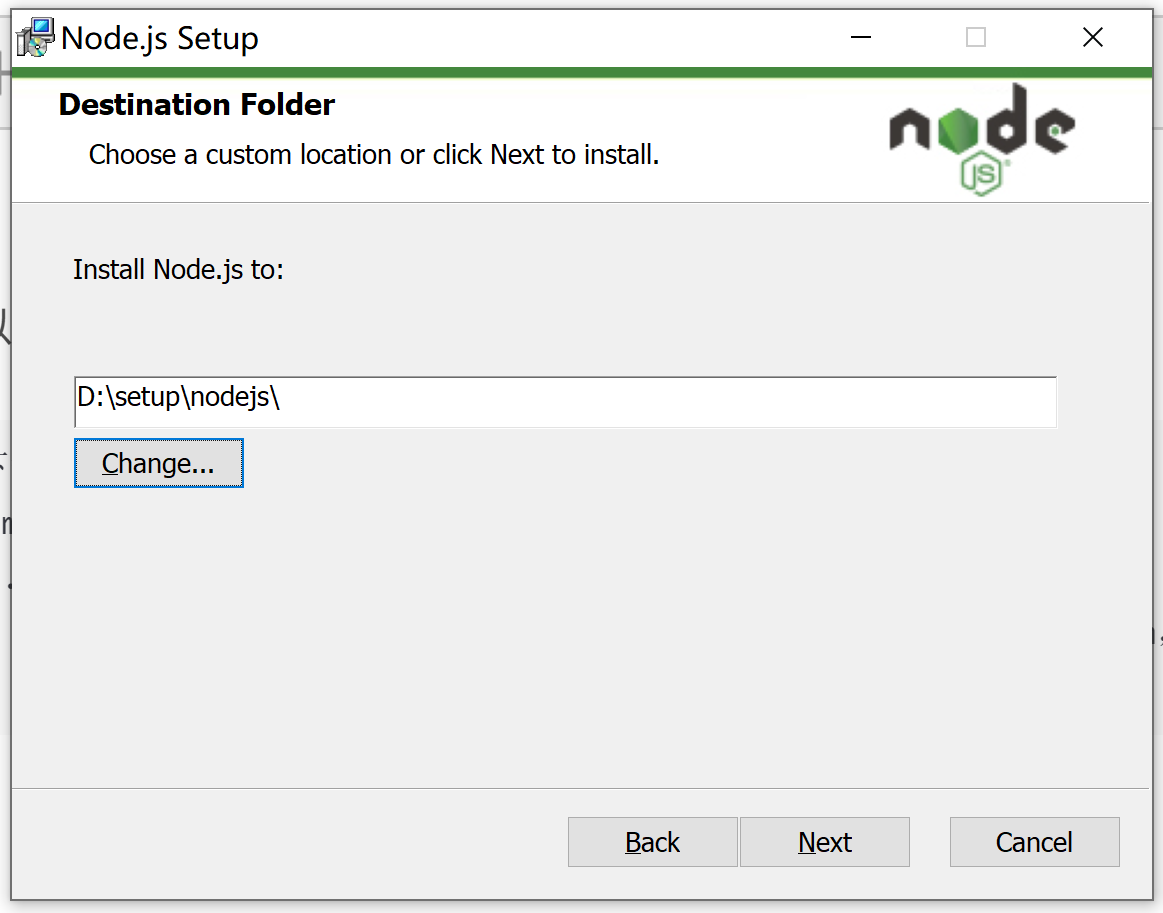The width and height of the screenshot is (1163, 913).
Task: Click the Node.js logo in header
Action: [x=982, y=139]
